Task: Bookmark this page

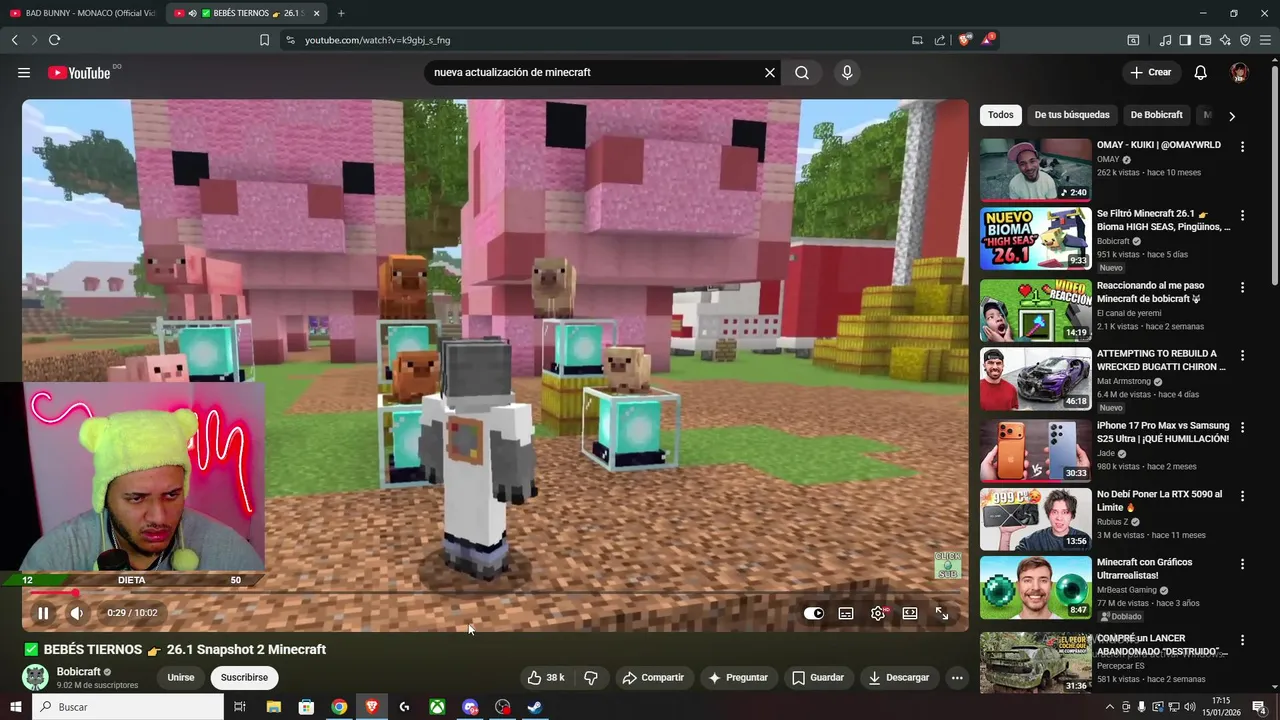Action: point(264,40)
